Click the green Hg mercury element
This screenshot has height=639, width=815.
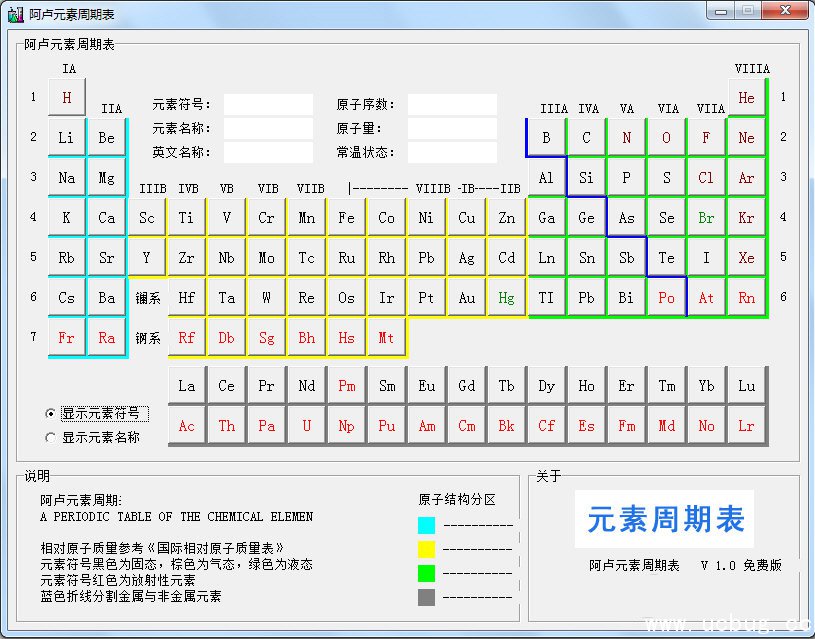tap(506, 298)
